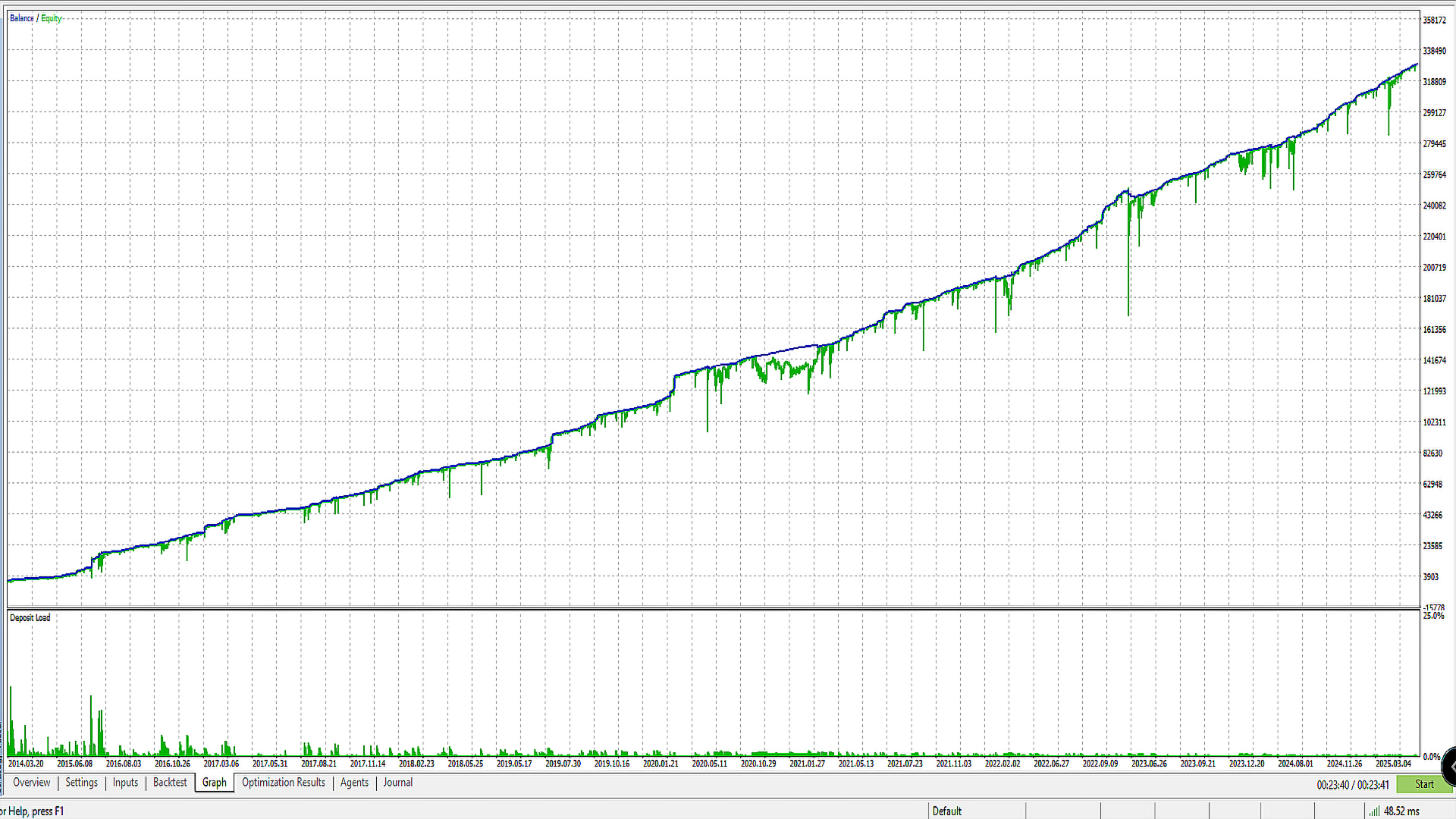The width and height of the screenshot is (1456, 819).
Task: Click the 2025.03.04 date on the axis
Action: click(1394, 764)
